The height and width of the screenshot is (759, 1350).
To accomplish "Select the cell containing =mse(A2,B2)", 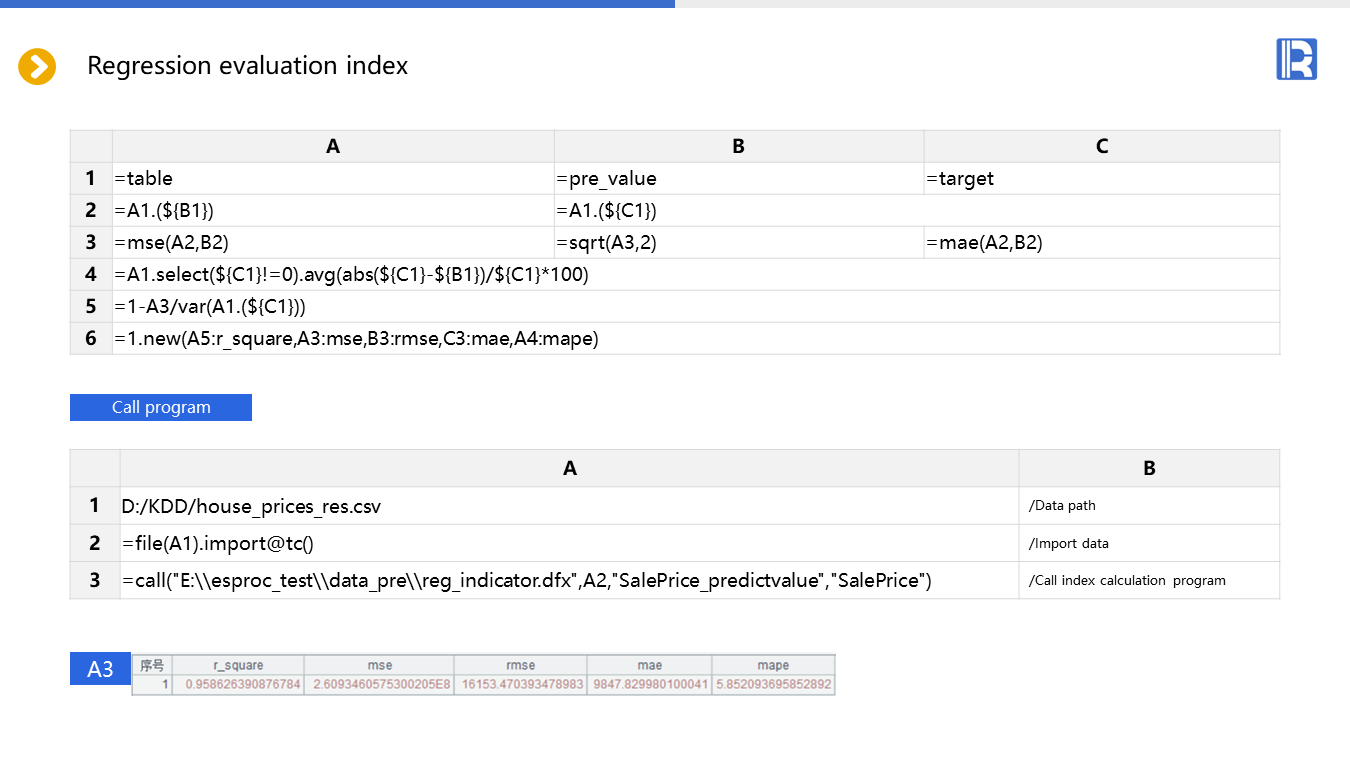I will tap(333, 242).
